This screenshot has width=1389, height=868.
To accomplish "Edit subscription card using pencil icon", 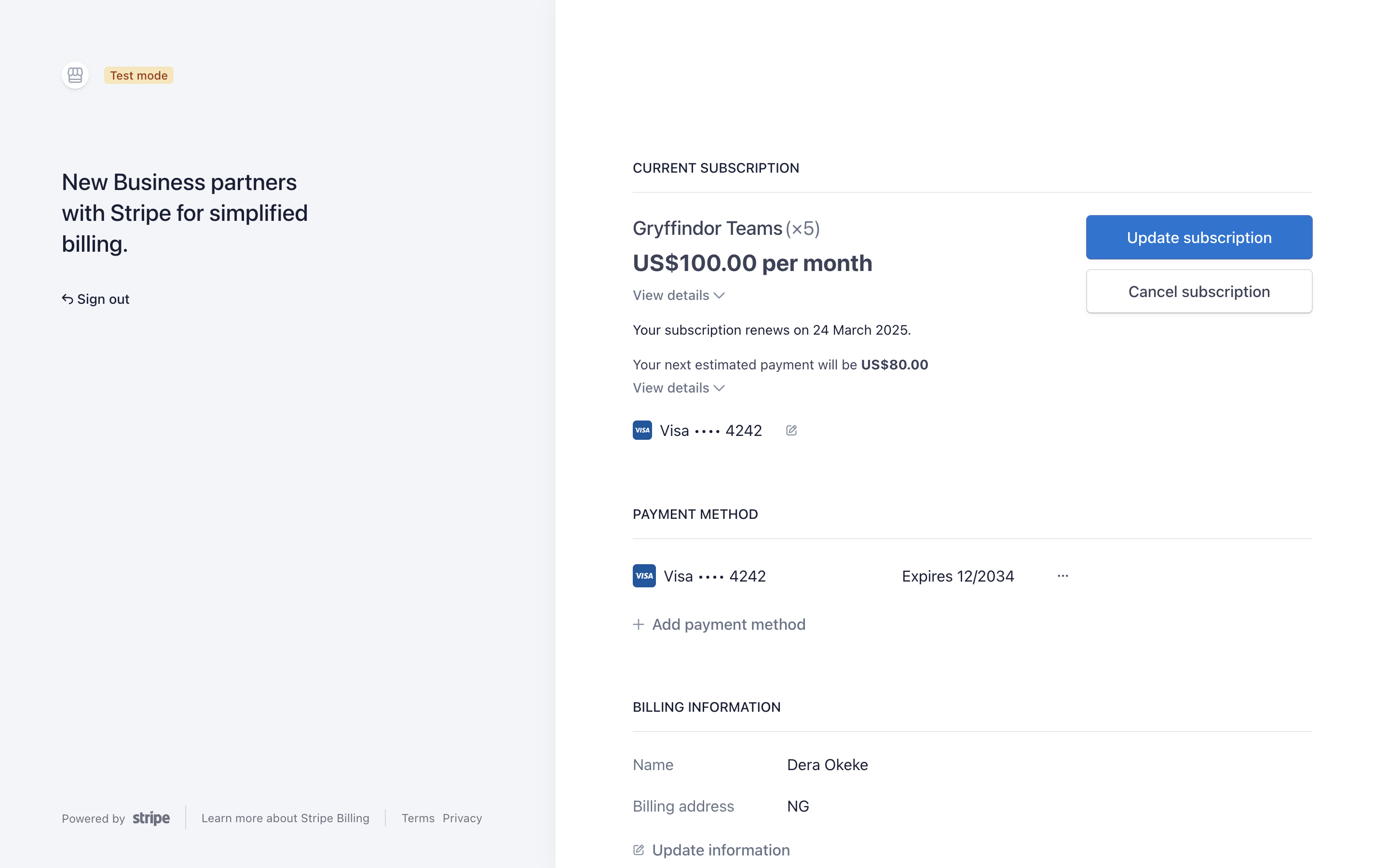I will click(791, 431).
